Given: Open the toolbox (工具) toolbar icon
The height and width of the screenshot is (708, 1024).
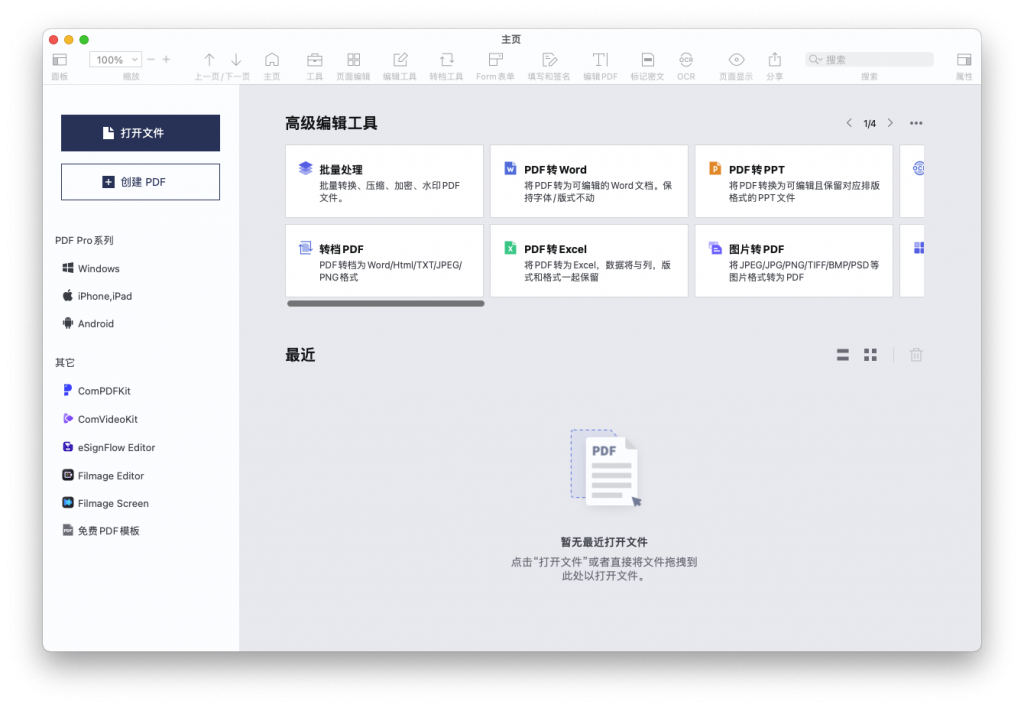Looking at the screenshot, I should (x=315, y=59).
